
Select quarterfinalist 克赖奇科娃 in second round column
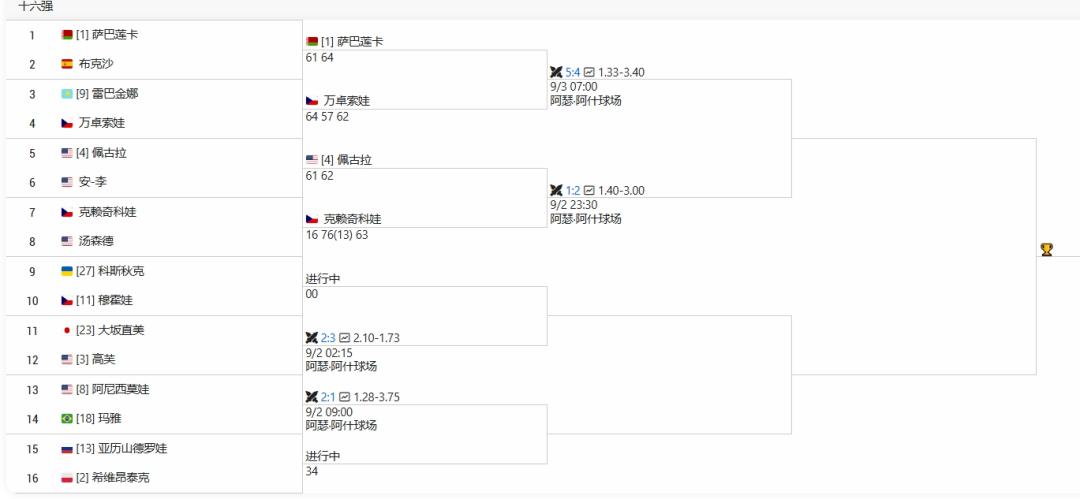[x=353, y=219]
